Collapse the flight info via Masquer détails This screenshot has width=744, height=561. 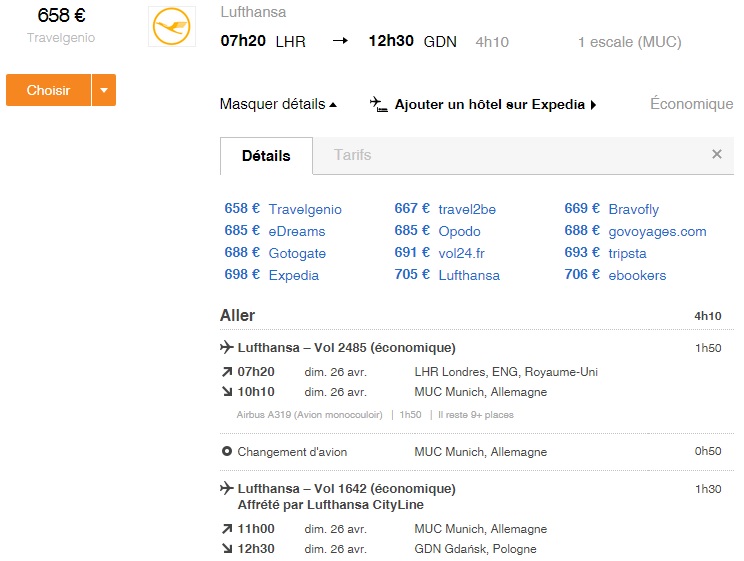pyautogui.click(x=278, y=104)
